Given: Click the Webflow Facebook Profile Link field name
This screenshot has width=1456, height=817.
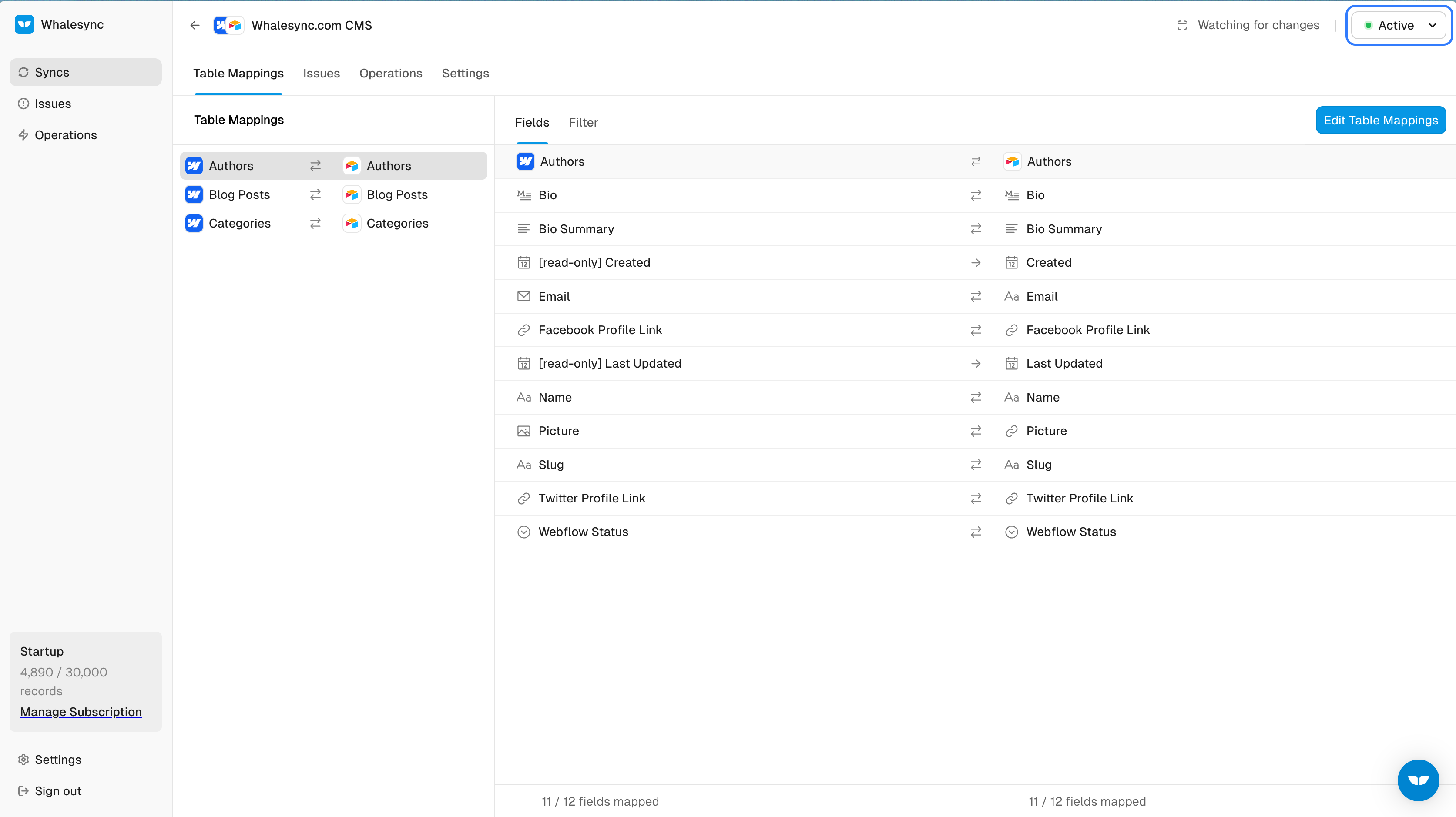Looking at the screenshot, I should 600,330.
